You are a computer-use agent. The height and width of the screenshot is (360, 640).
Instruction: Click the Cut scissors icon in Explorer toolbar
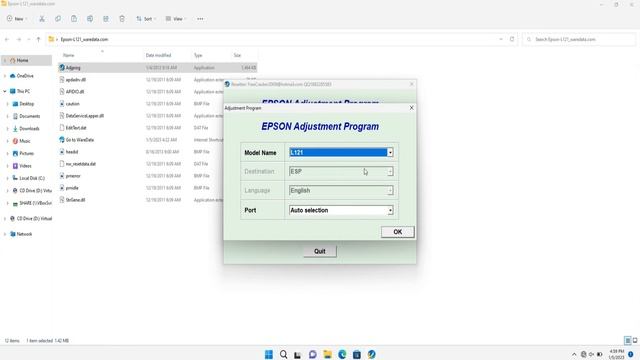pos(42,19)
